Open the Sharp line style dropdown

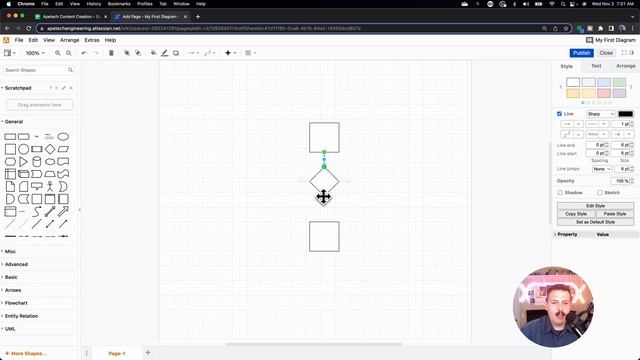[601, 114]
